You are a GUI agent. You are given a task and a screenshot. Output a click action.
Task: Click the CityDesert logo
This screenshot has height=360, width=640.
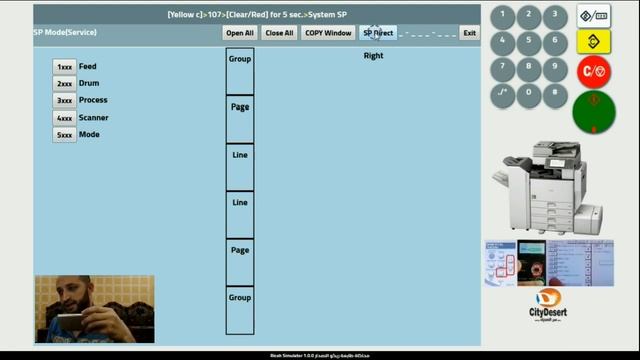548,306
